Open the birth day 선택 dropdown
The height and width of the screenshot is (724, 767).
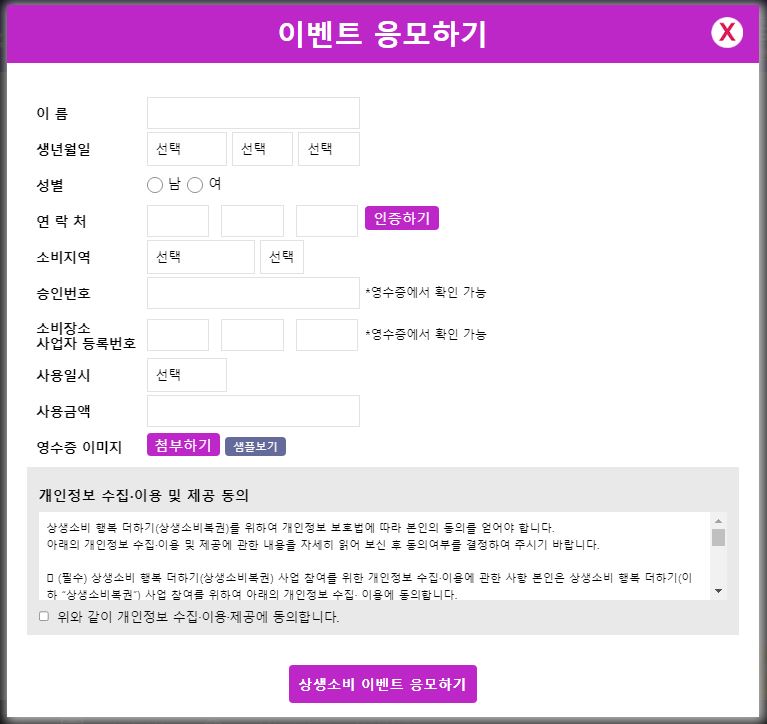point(329,149)
